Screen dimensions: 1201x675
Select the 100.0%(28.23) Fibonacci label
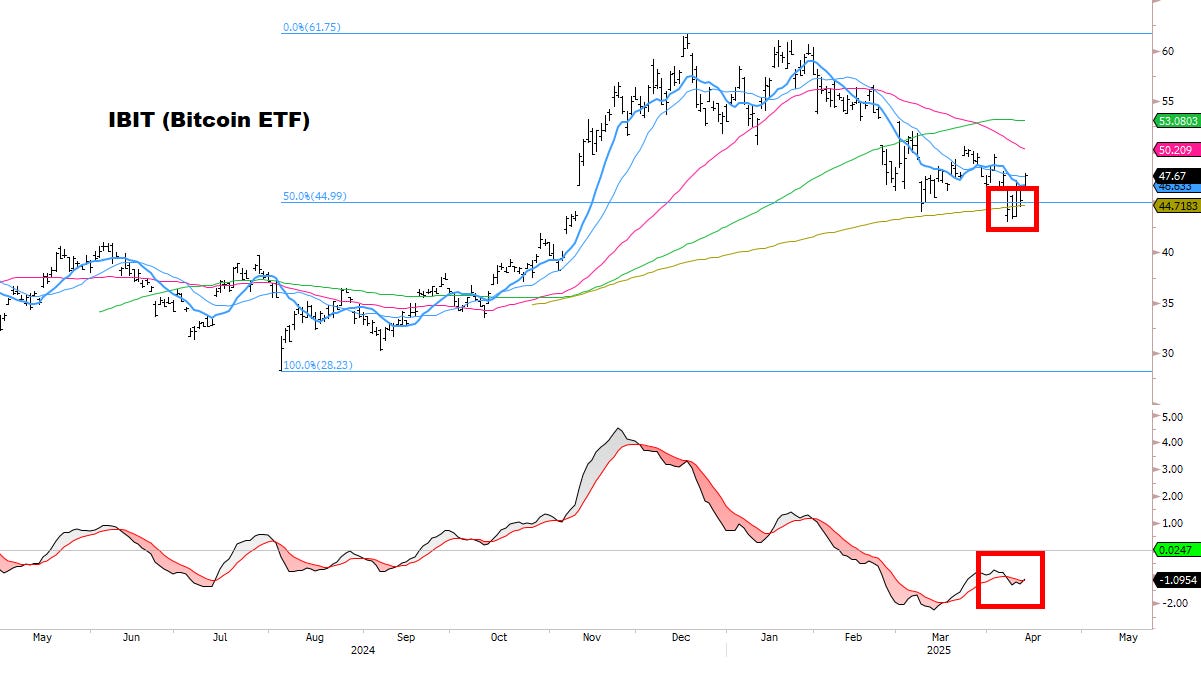[318, 365]
